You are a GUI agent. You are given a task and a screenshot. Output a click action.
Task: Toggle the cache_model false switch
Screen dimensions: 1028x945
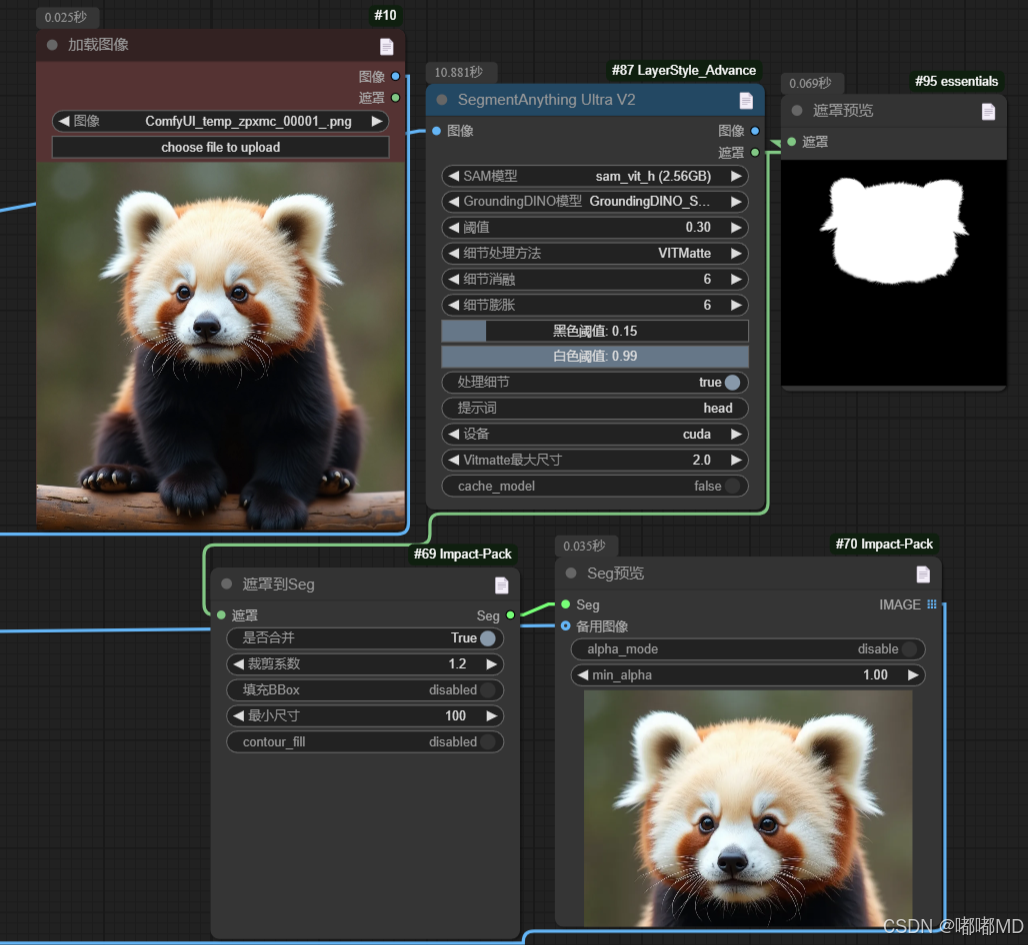point(732,486)
